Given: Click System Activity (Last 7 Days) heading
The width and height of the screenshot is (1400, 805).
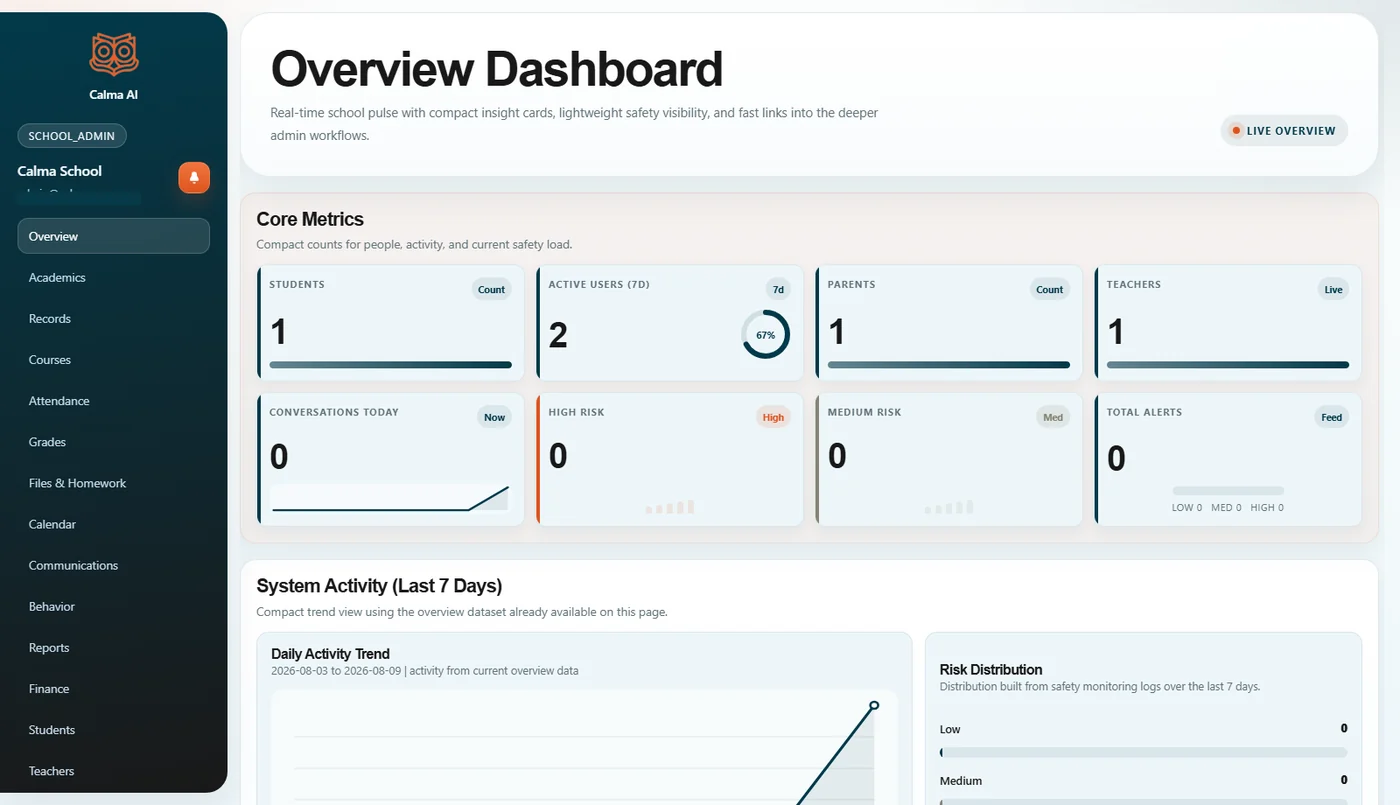Looking at the screenshot, I should tap(379, 586).
